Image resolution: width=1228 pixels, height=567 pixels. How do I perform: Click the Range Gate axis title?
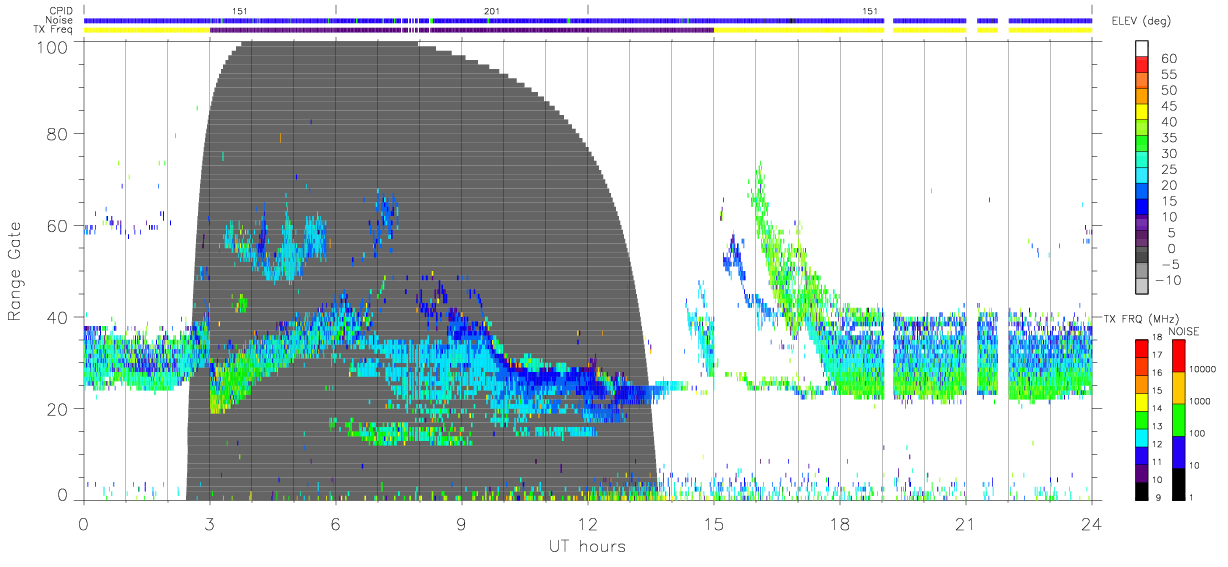point(16,271)
